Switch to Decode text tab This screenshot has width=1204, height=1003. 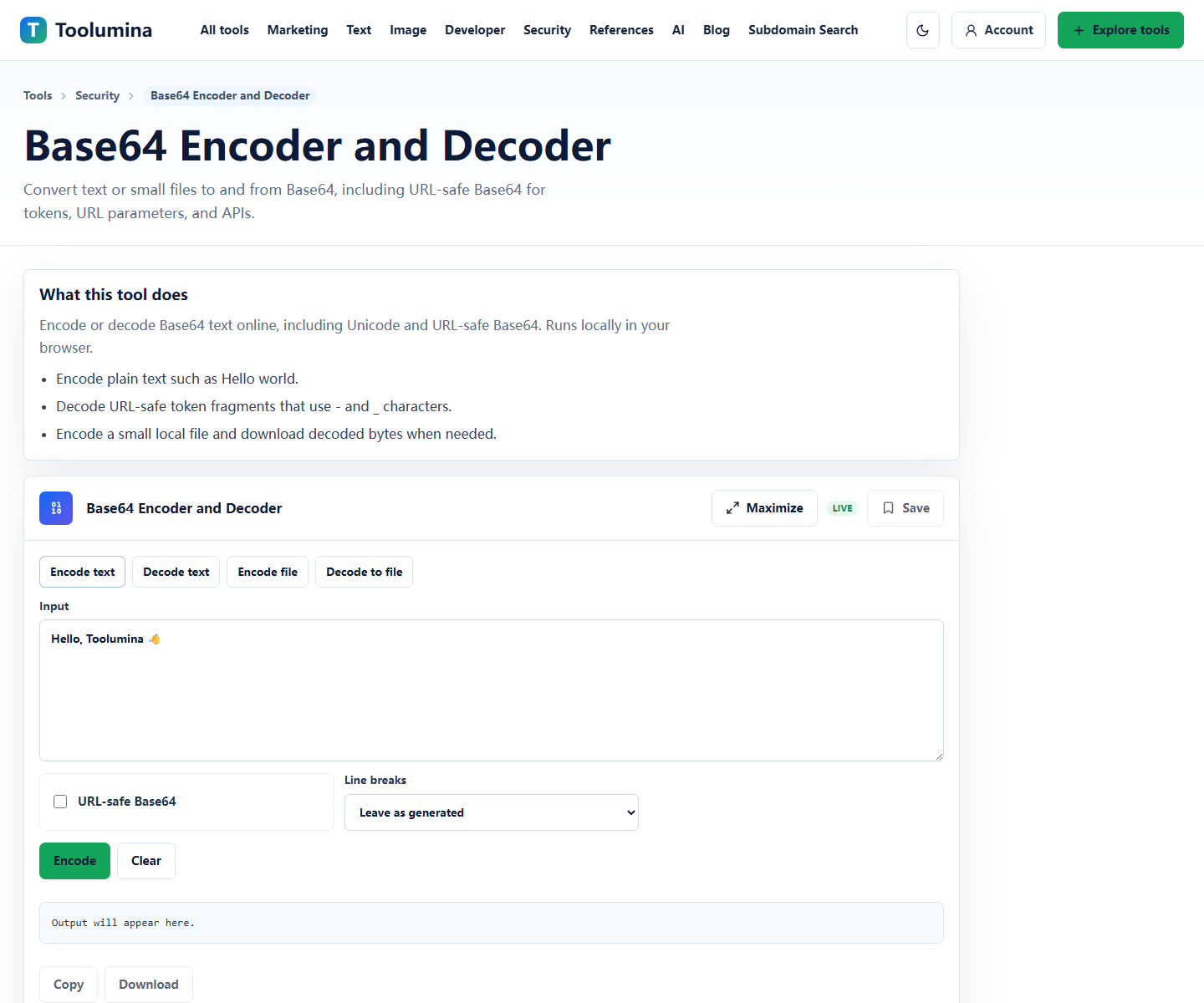(176, 572)
